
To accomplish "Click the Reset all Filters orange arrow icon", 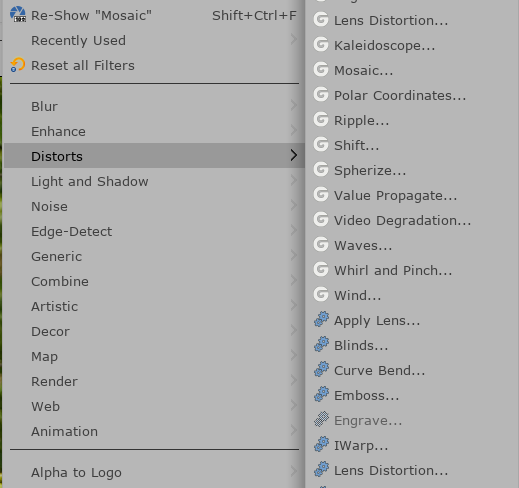I will tap(18, 65).
